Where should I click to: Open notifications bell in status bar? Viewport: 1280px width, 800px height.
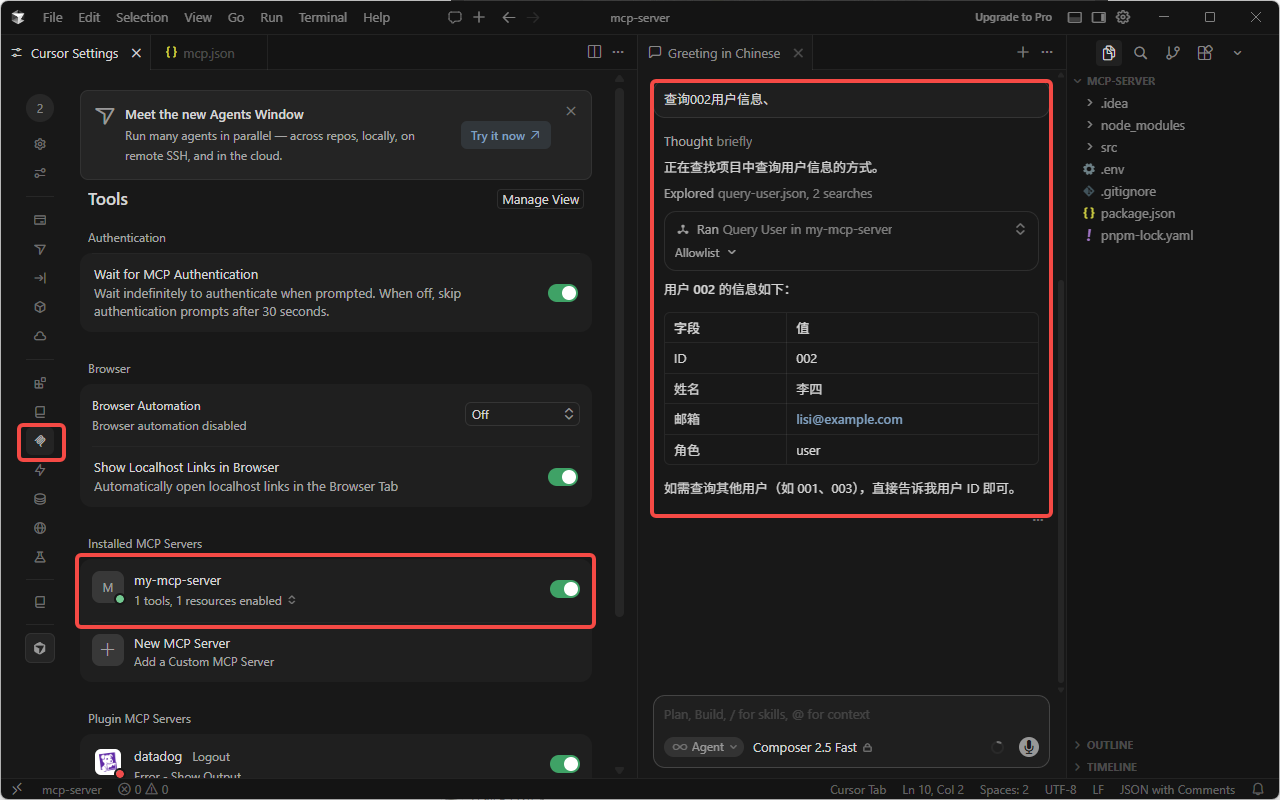1258,790
